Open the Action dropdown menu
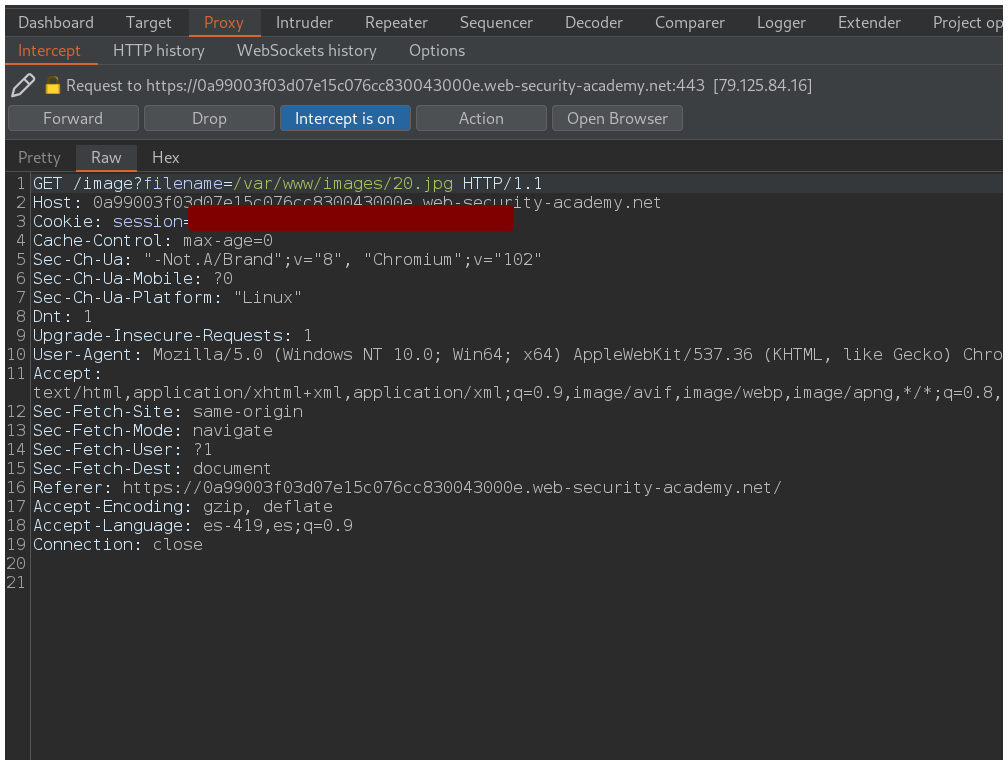 481,118
